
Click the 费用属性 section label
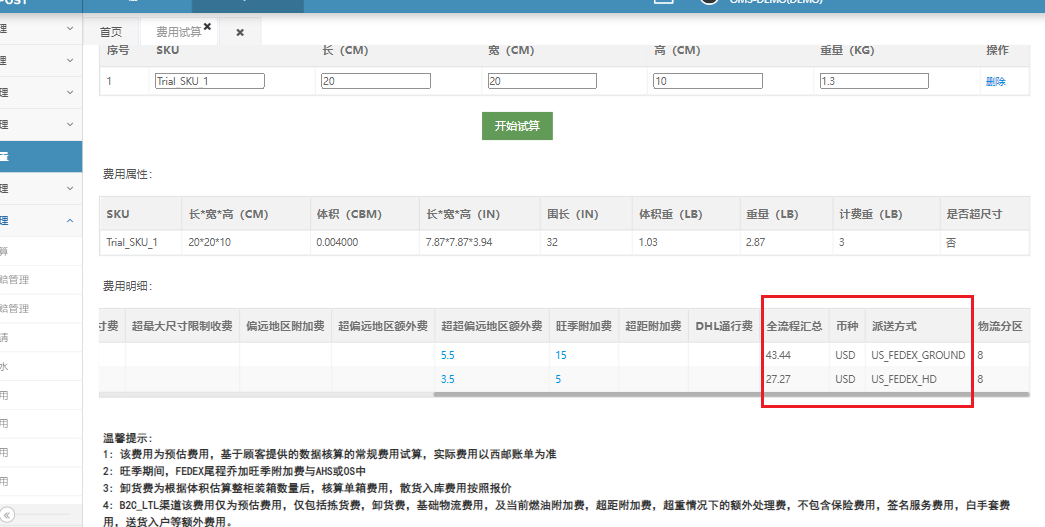[127, 174]
